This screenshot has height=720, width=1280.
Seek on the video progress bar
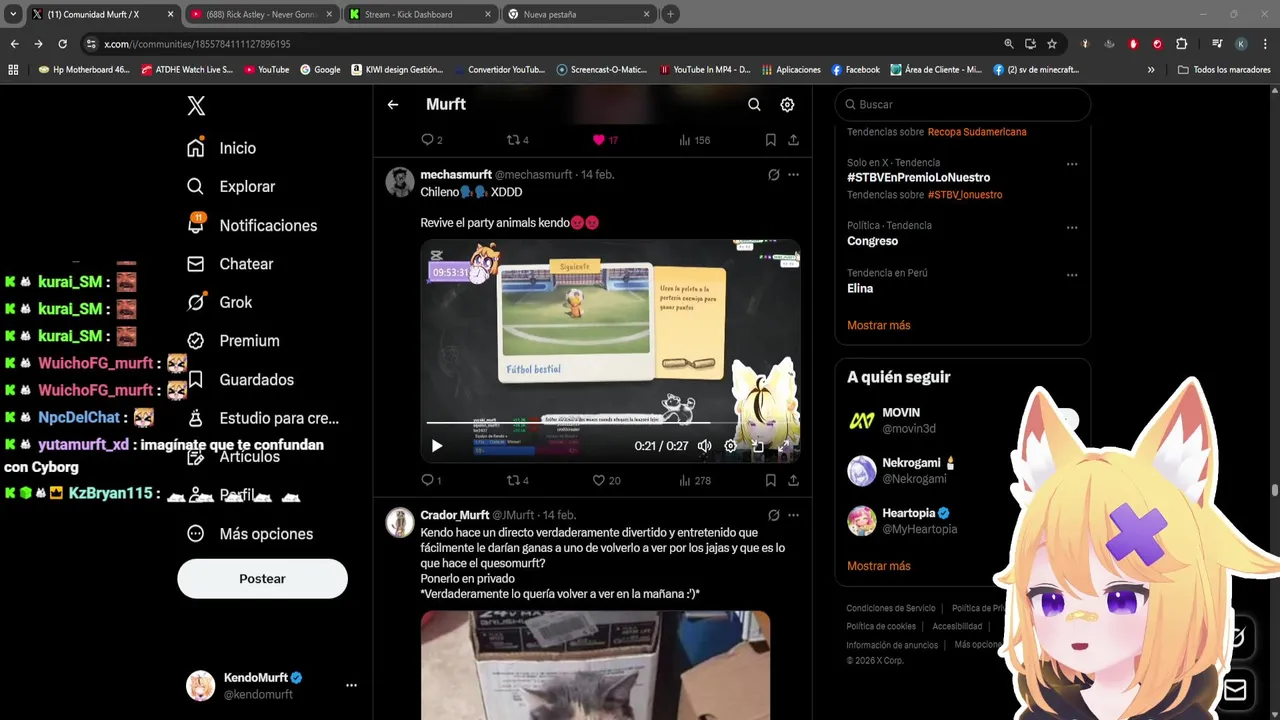click(x=610, y=424)
